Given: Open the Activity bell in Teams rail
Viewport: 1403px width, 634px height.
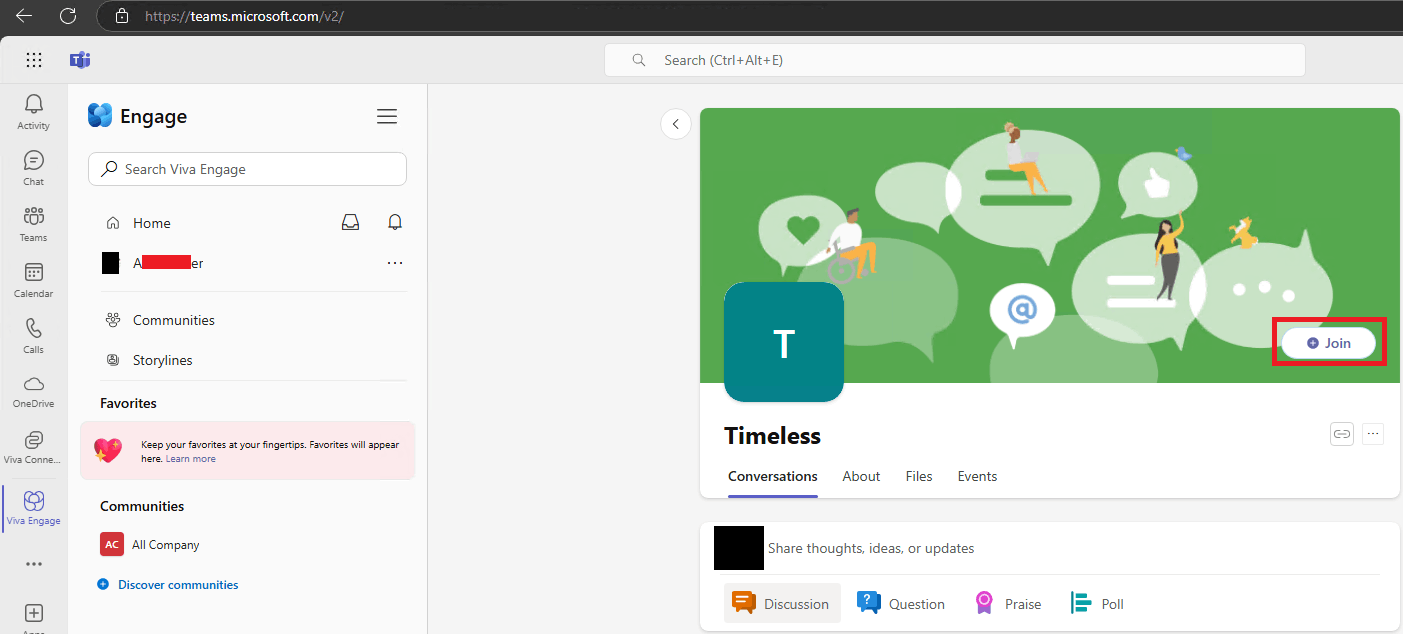Looking at the screenshot, I should click(33, 111).
